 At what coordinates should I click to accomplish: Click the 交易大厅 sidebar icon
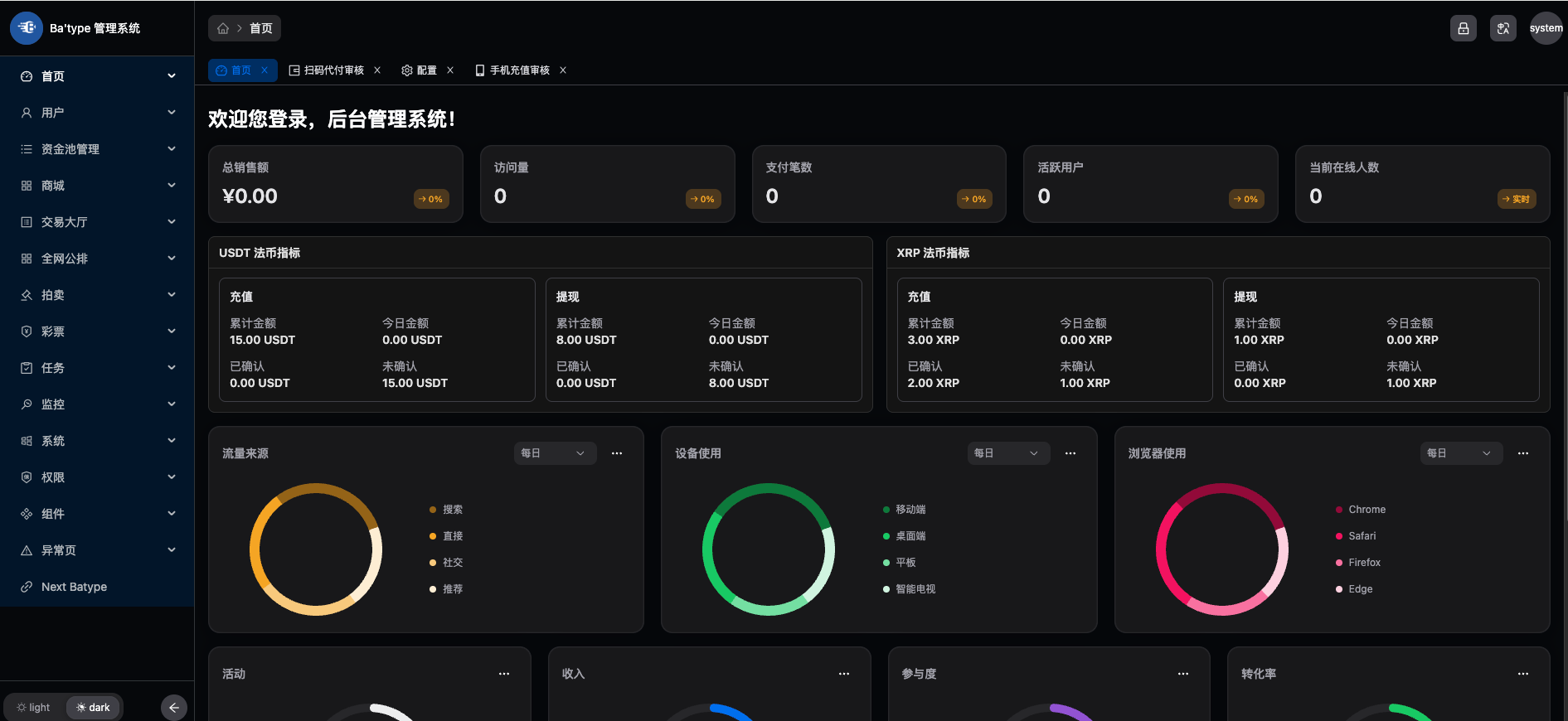(27, 222)
